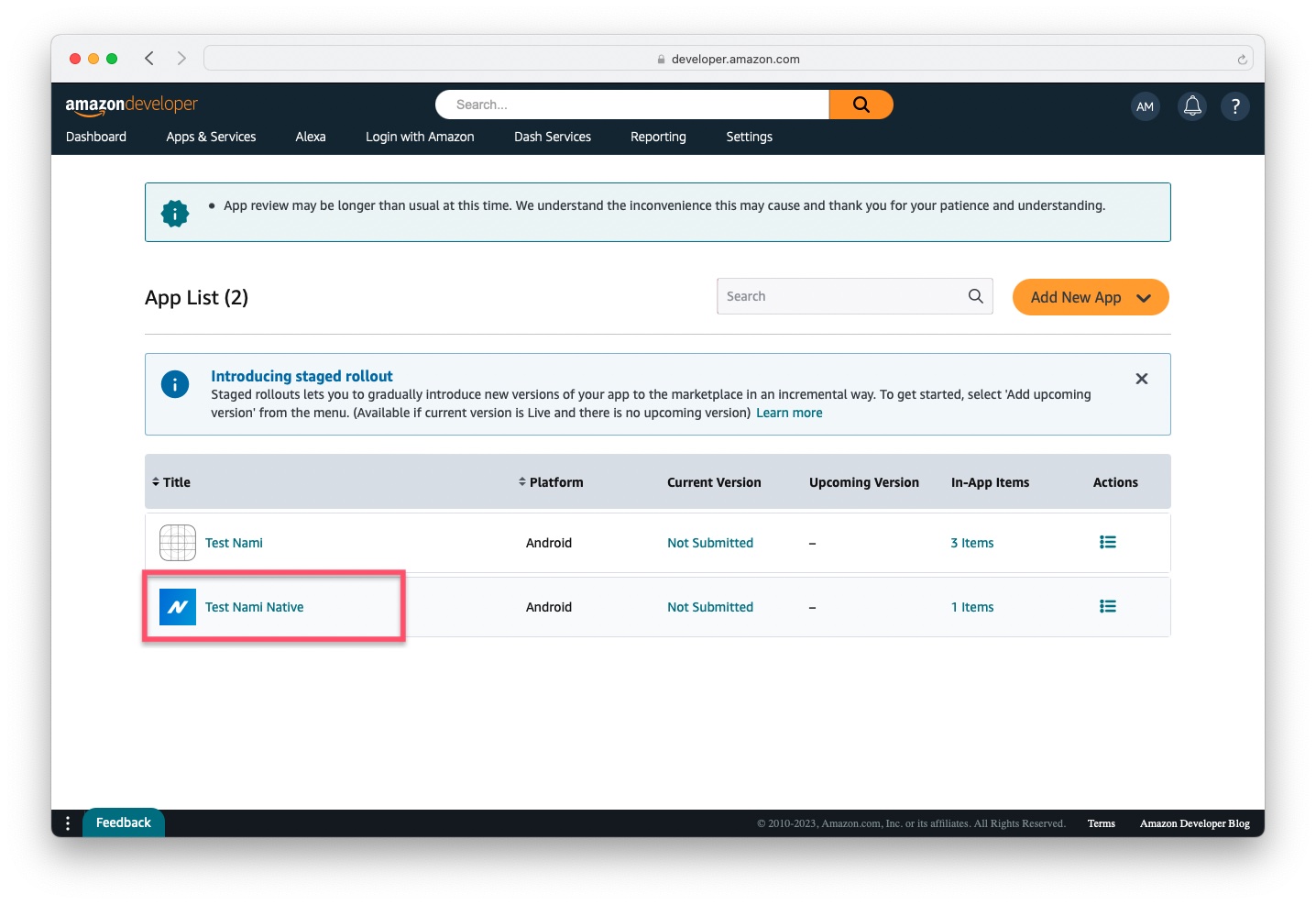Go forward with browser forward arrow
Screen dimensions: 1316x905
click(181, 59)
